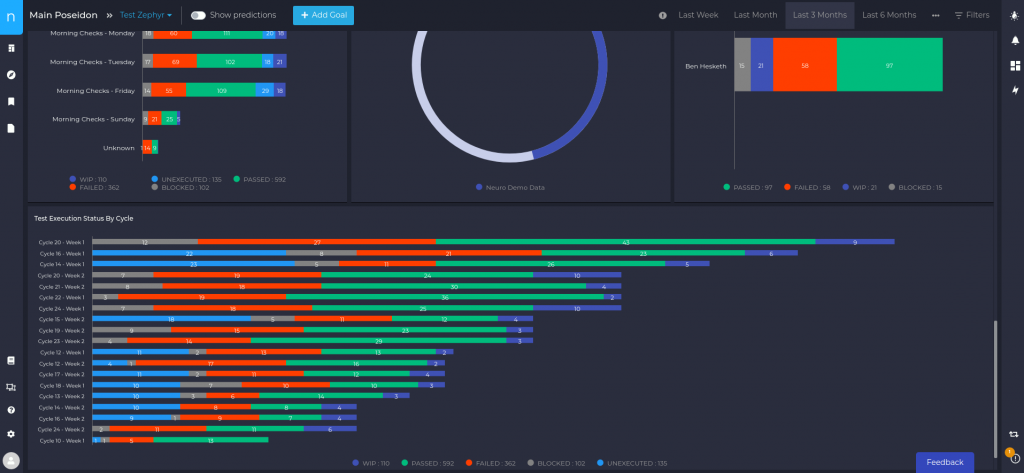Click the green 97 segment of the Ben Hesketh bar
Viewport: 1024px width, 473px height.
(889, 65)
